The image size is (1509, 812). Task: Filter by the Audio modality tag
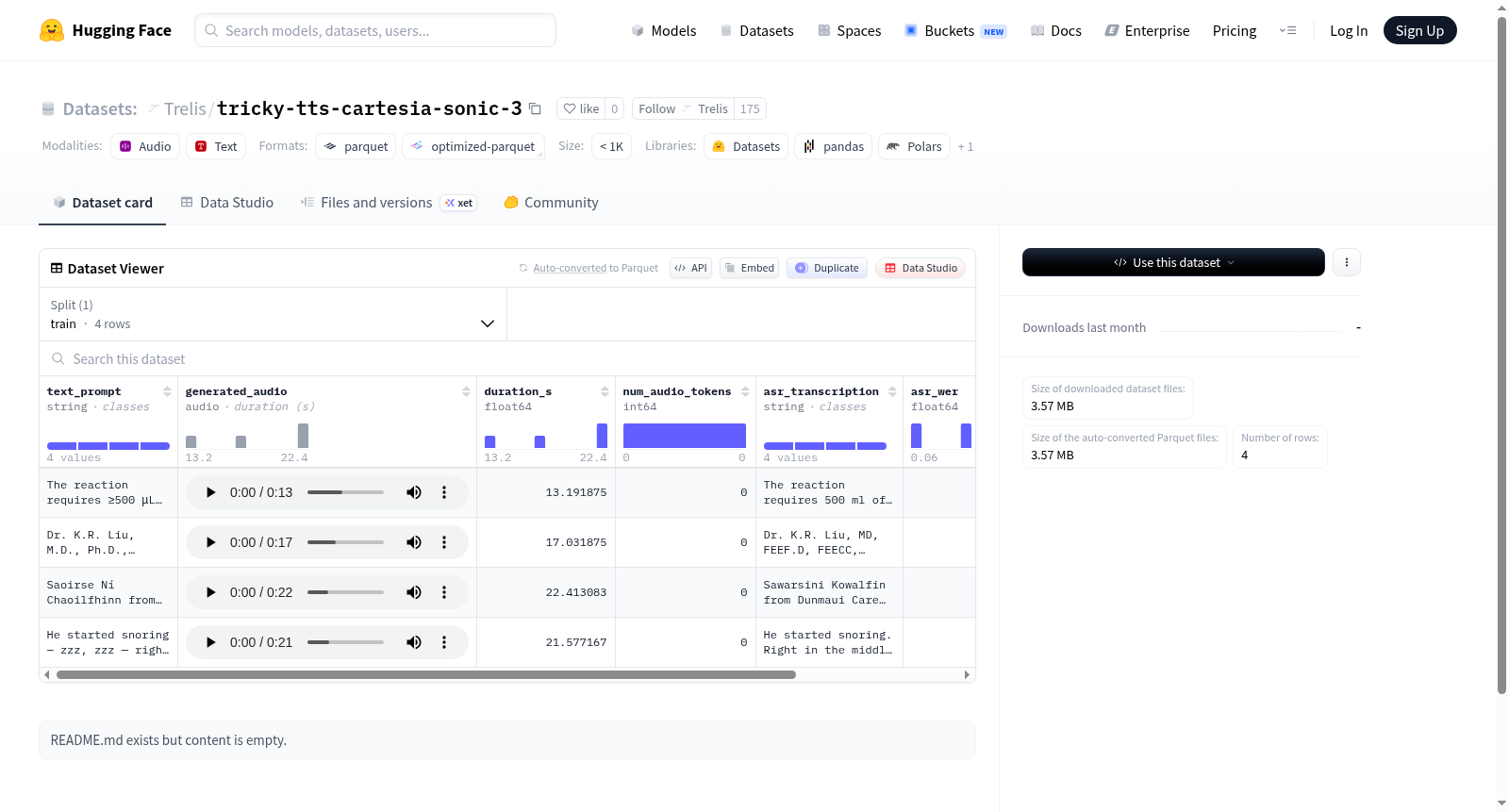click(145, 146)
